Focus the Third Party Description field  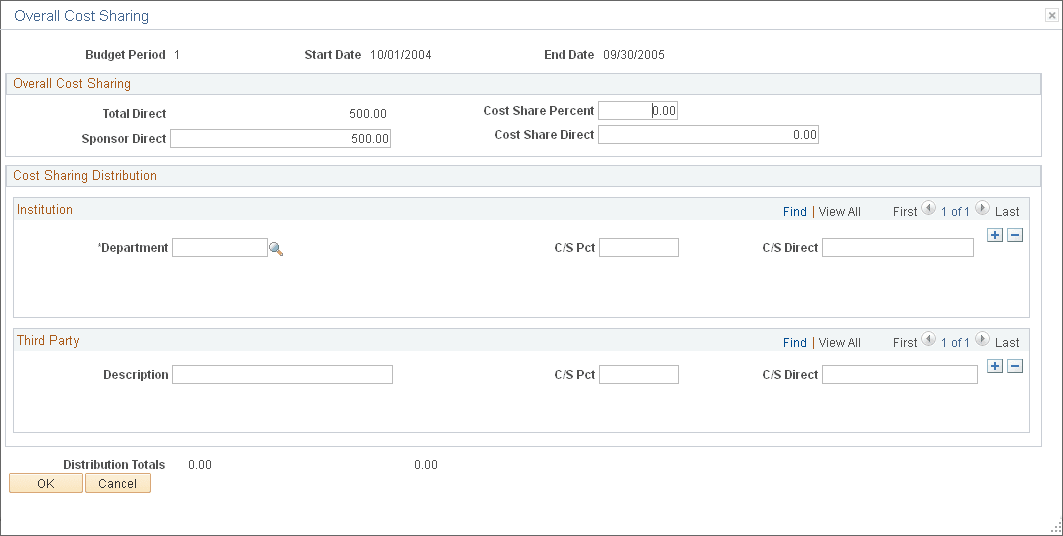pyautogui.click(x=282, y=374)
